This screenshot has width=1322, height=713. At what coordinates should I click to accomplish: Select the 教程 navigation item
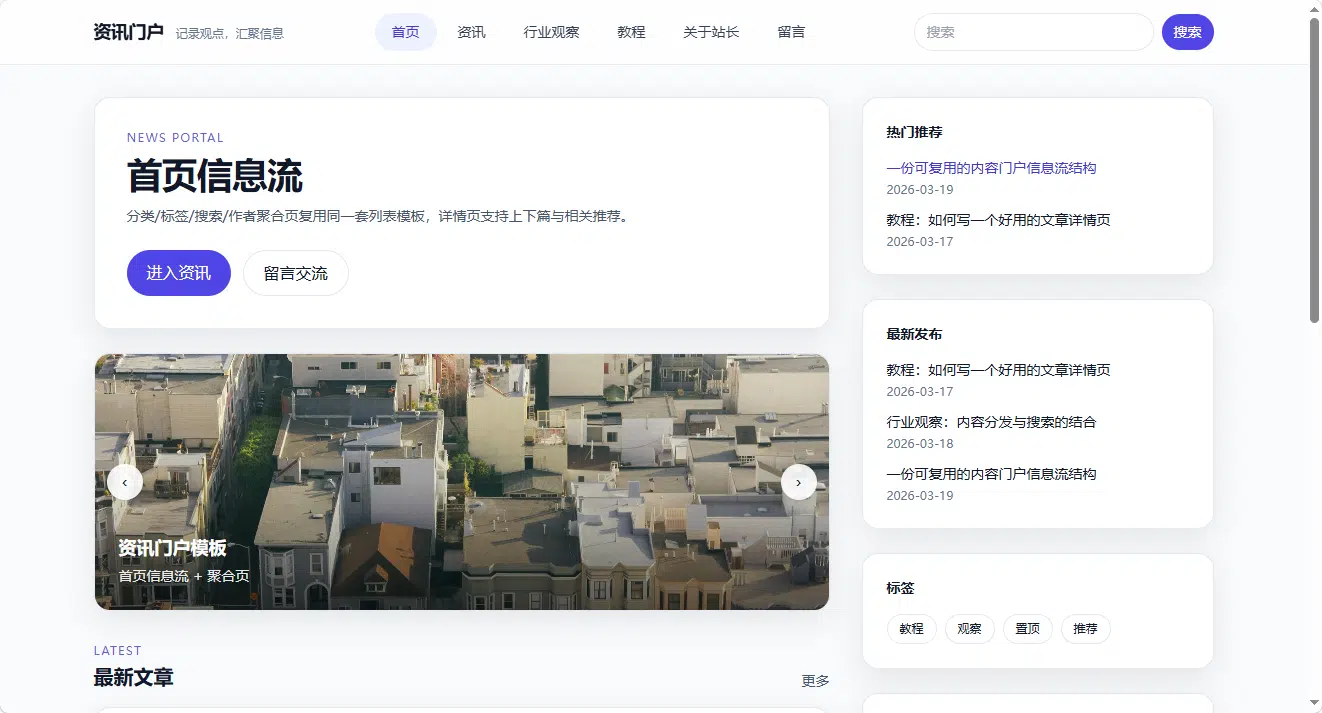(631, 32)
